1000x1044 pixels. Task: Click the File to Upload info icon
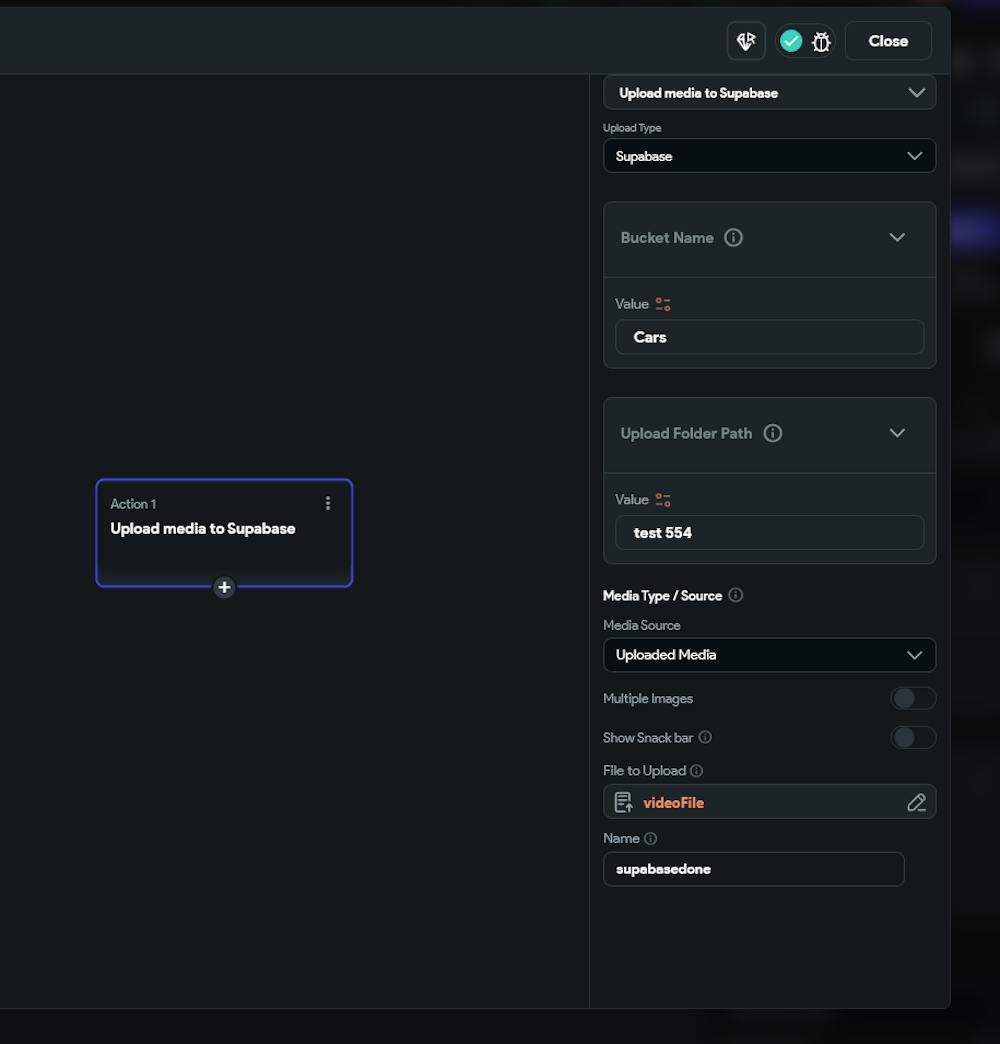[696, 771]
